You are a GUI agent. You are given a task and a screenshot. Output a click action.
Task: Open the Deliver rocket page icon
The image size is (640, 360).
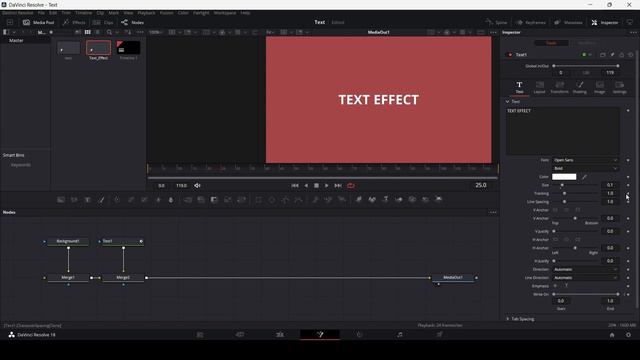440,335
